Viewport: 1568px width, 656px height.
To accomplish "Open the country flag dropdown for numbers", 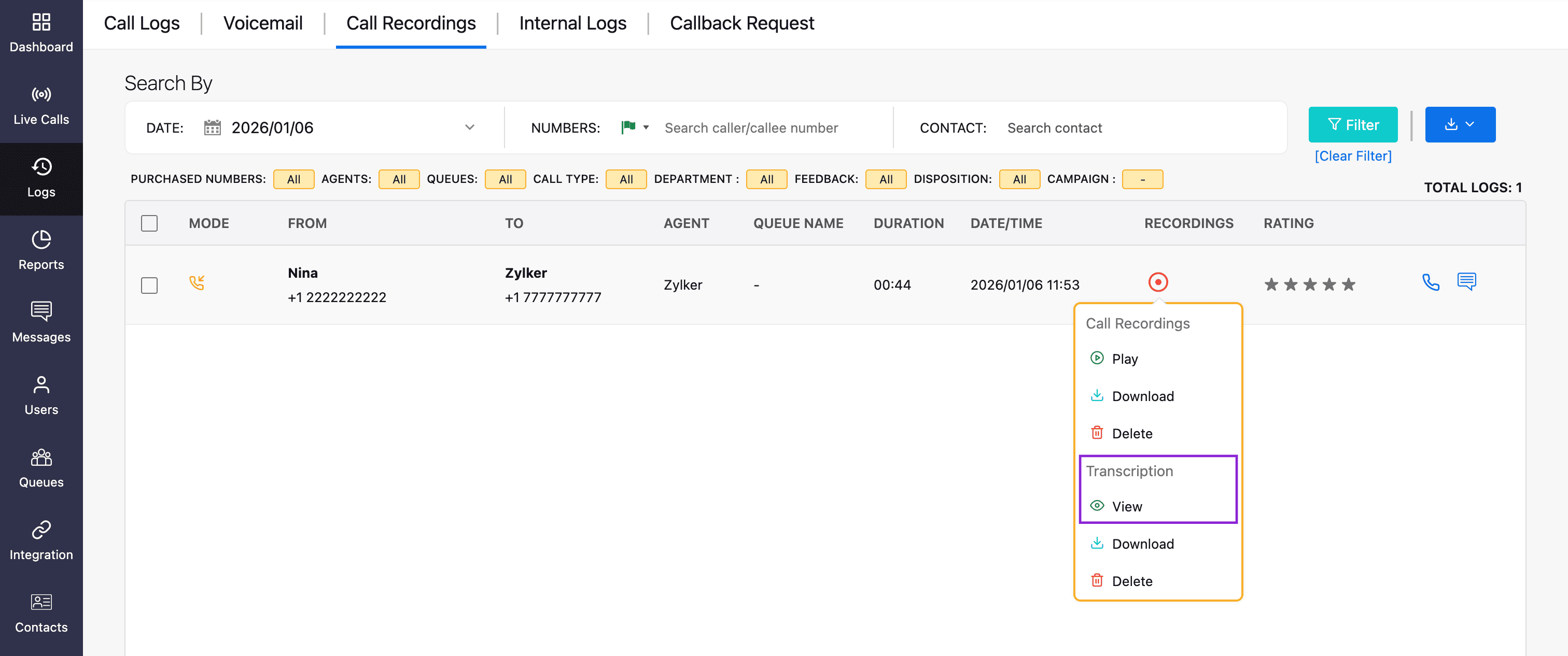I will tap(634, 127).
